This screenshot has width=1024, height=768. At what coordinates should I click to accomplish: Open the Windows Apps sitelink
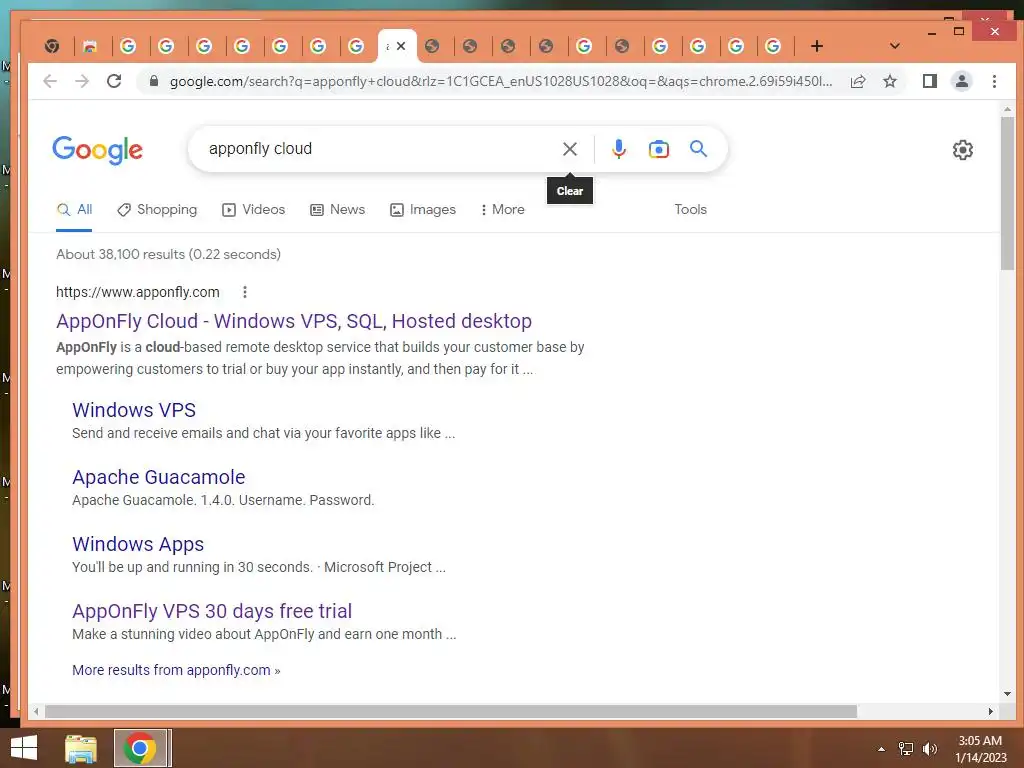138,544
